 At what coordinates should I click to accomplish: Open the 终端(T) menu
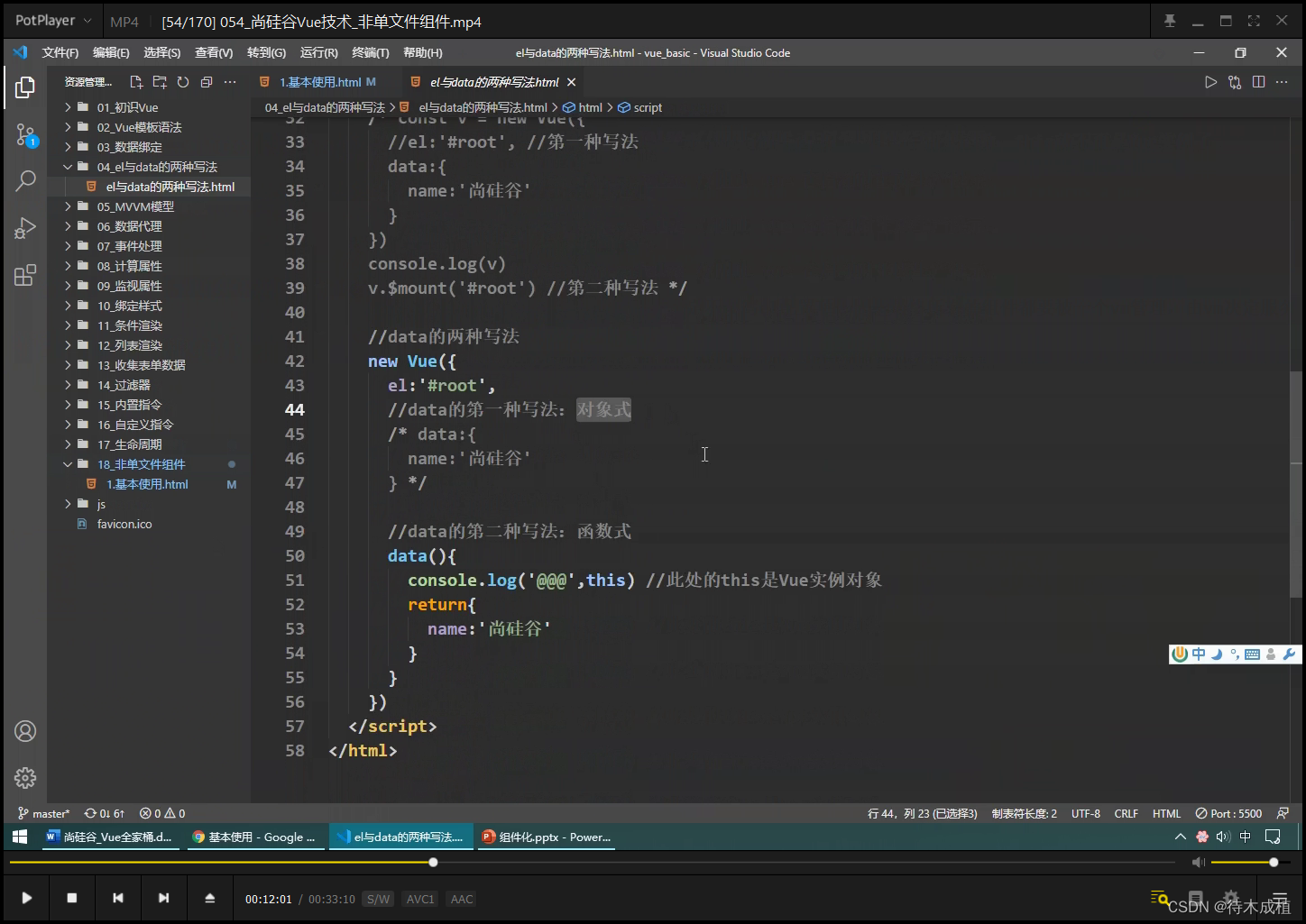click(x=371, y=53)
